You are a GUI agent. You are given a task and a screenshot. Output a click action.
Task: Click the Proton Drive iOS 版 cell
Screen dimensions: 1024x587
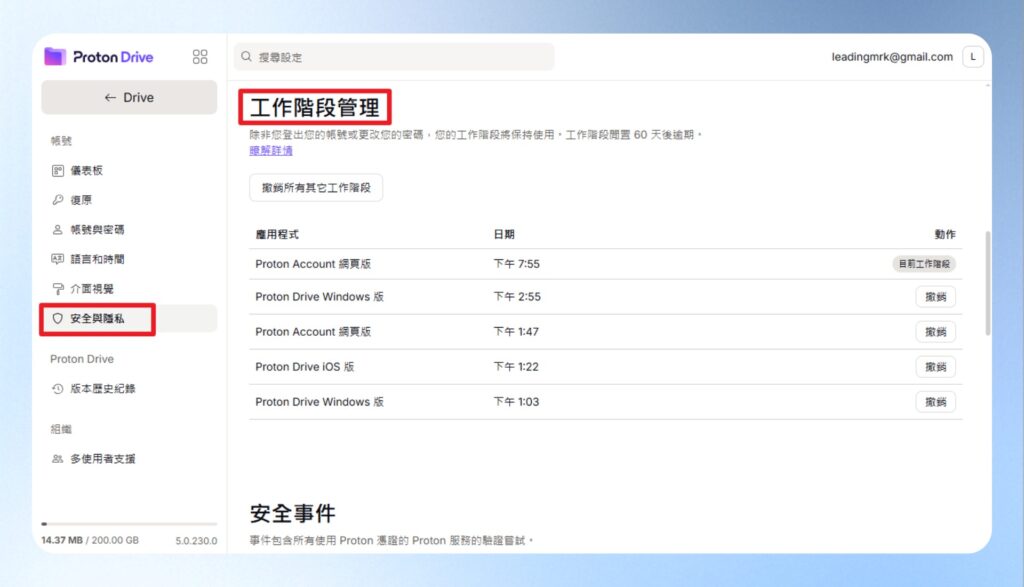point(304,366)
